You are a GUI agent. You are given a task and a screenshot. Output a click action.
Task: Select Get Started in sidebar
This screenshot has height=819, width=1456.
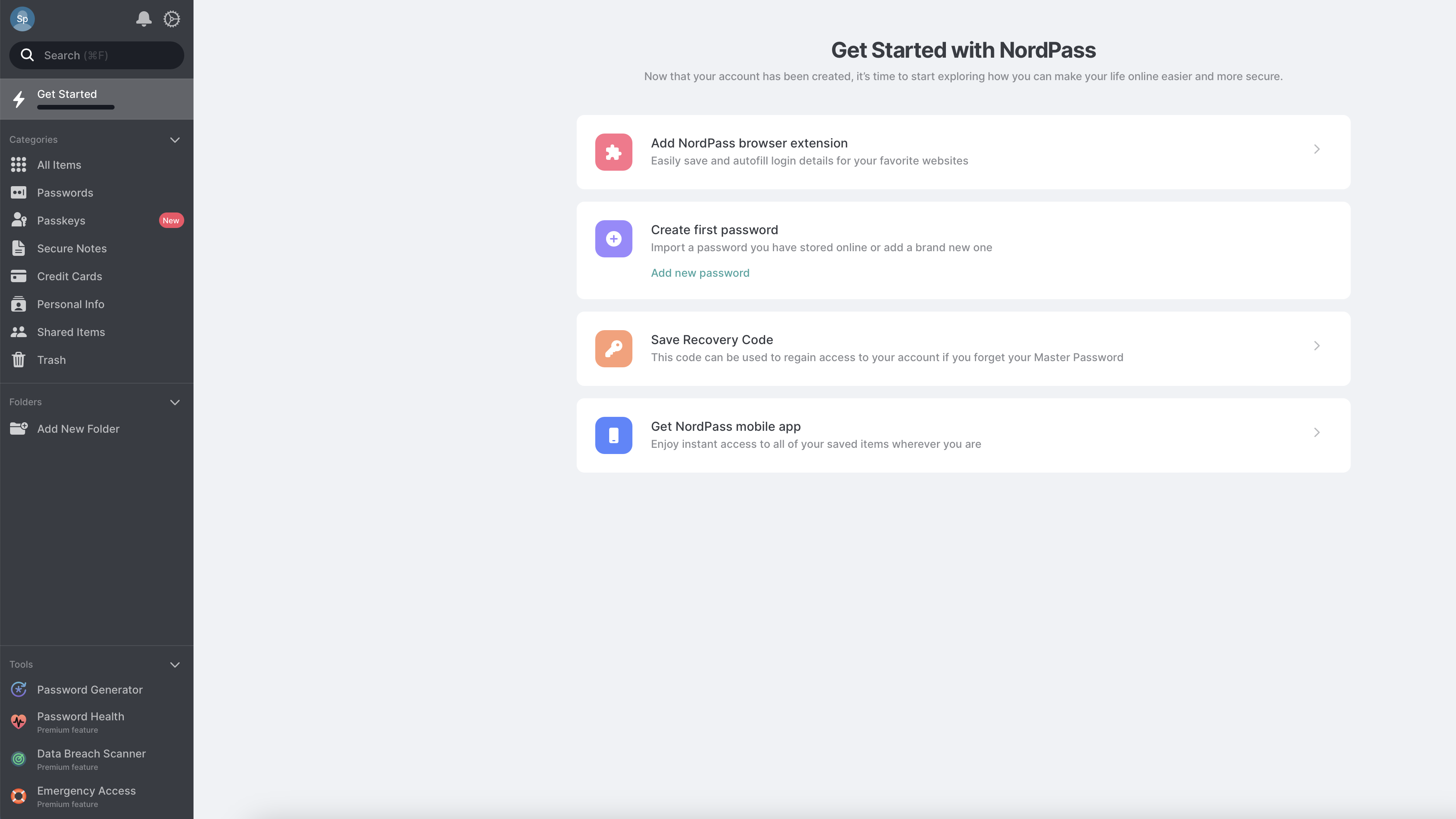(97, 99)
